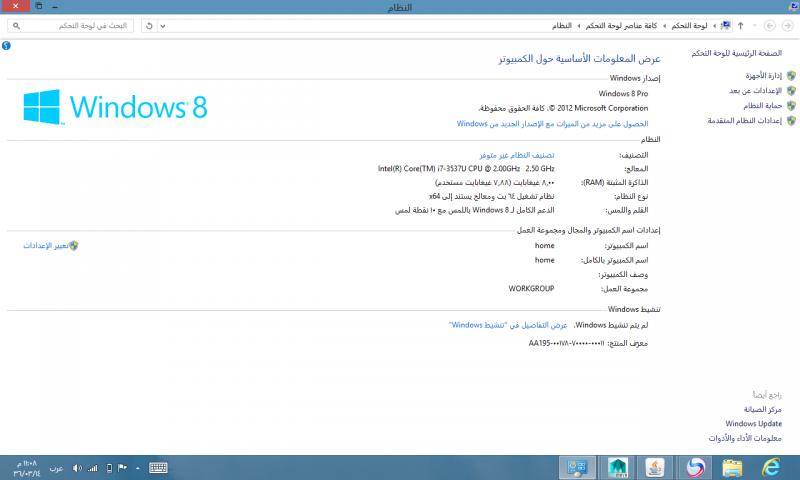
Task: Click the system icon in the title bar corner
Action: tap(793, 6)
